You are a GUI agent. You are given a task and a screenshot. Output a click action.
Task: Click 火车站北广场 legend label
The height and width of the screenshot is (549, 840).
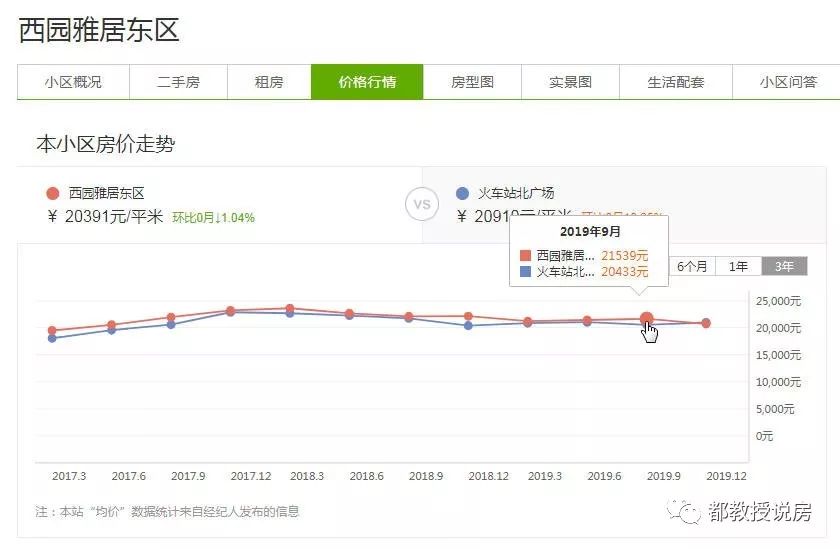point(516,193)
